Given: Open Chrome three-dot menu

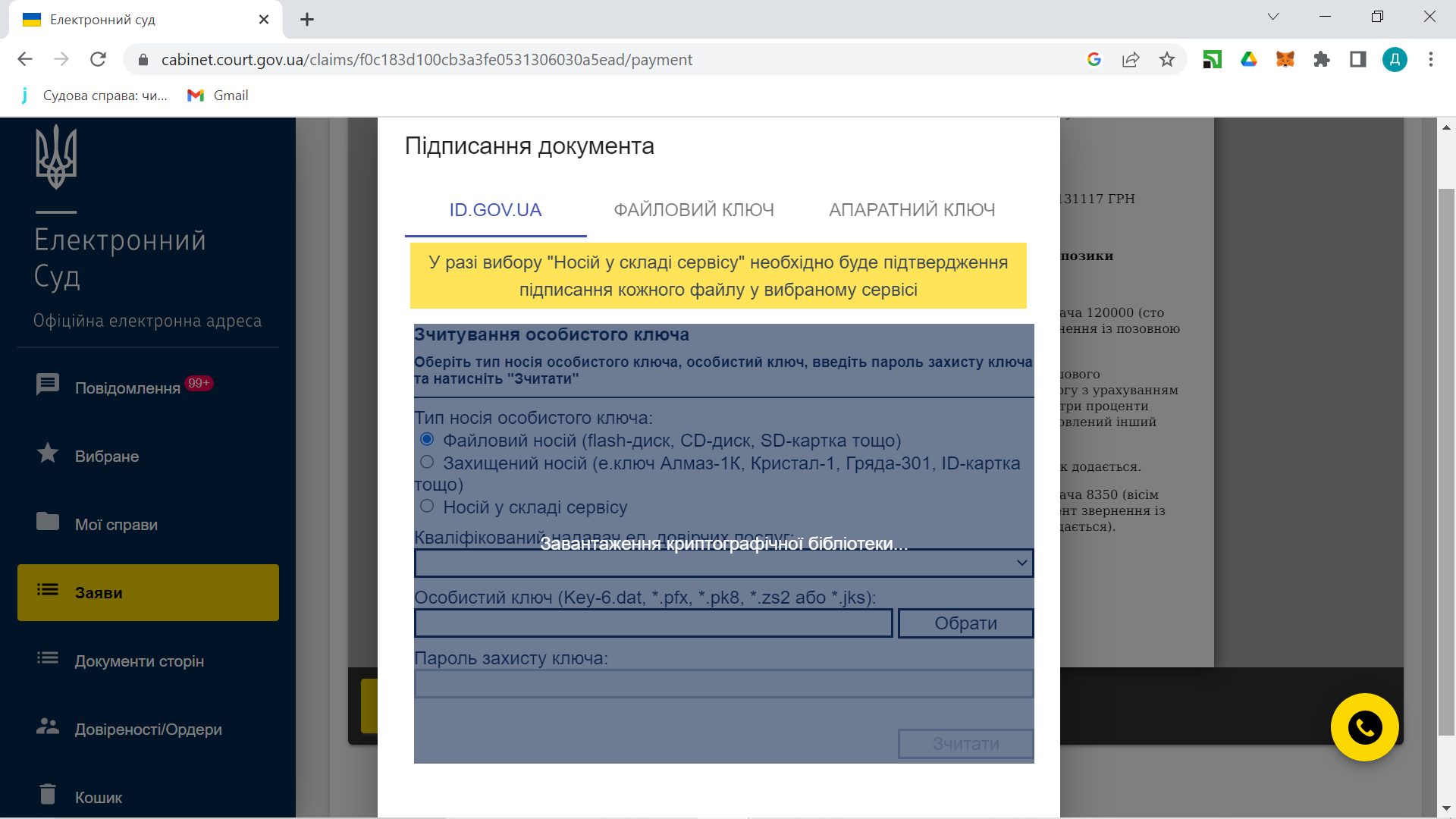Looking at the screenshot, I should pyautogui.click(x=1431, y=59).
